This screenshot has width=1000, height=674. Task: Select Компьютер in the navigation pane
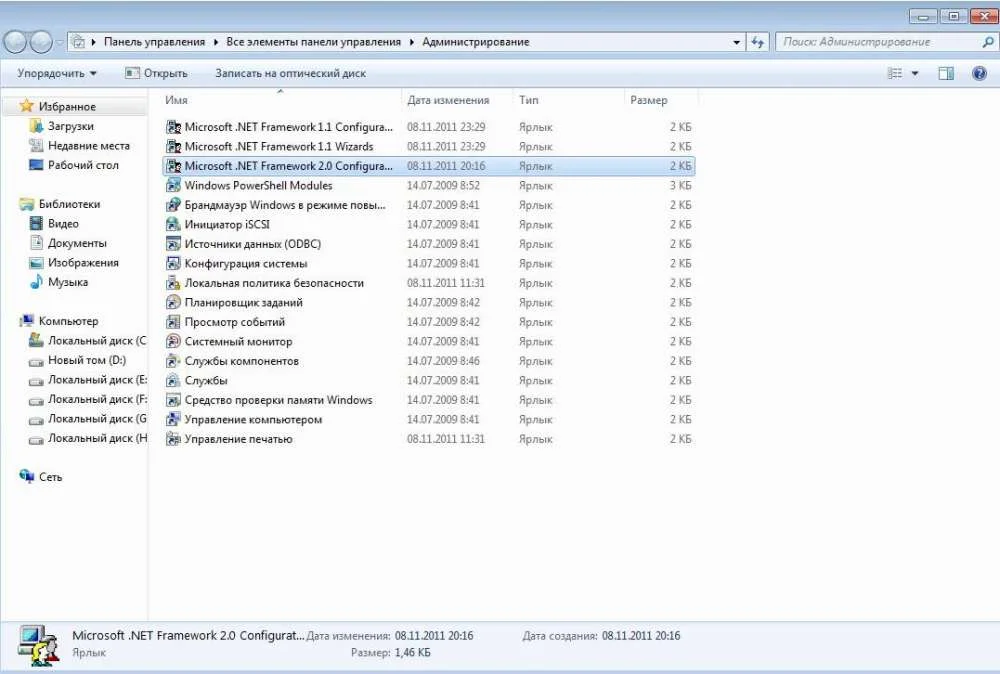68,321
